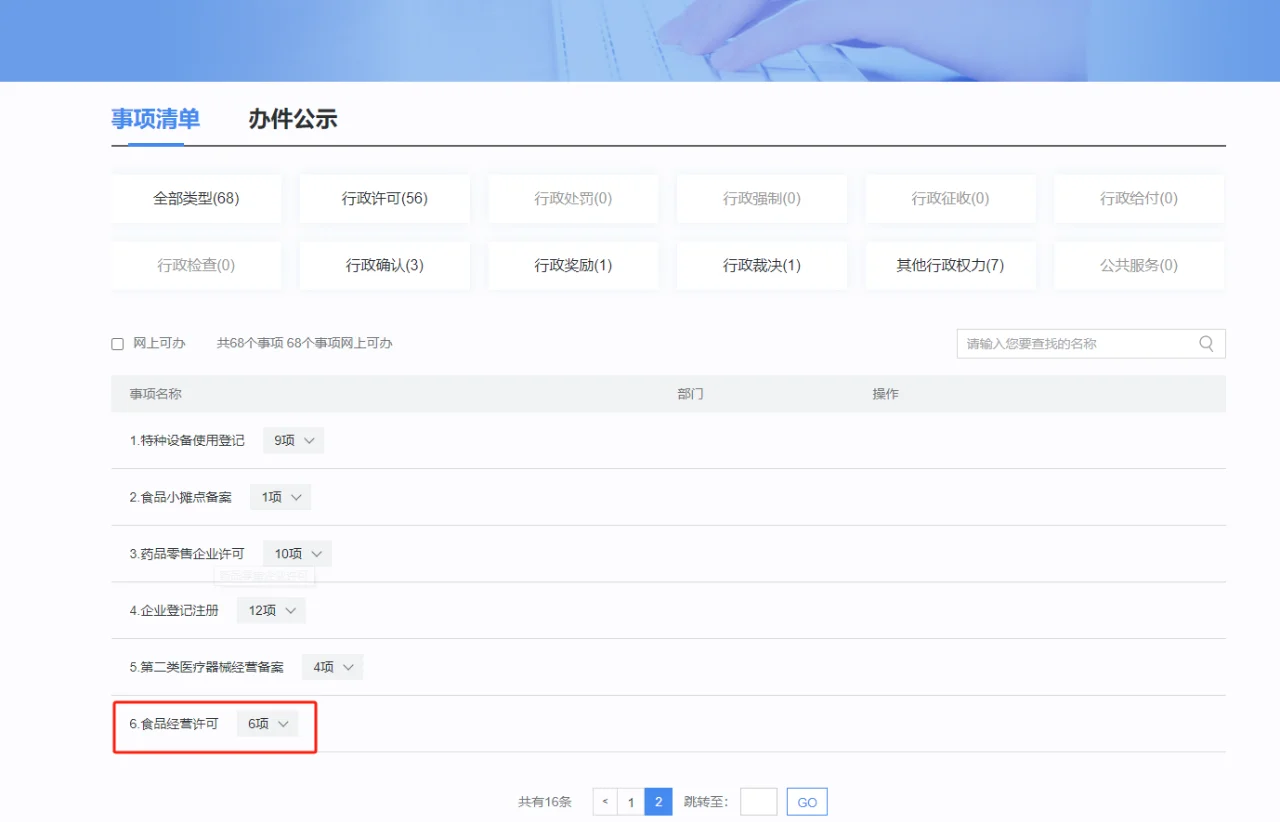Toggle the 网上可办 checkbox
Screen dimensions: 1280x822
point(117,344)
